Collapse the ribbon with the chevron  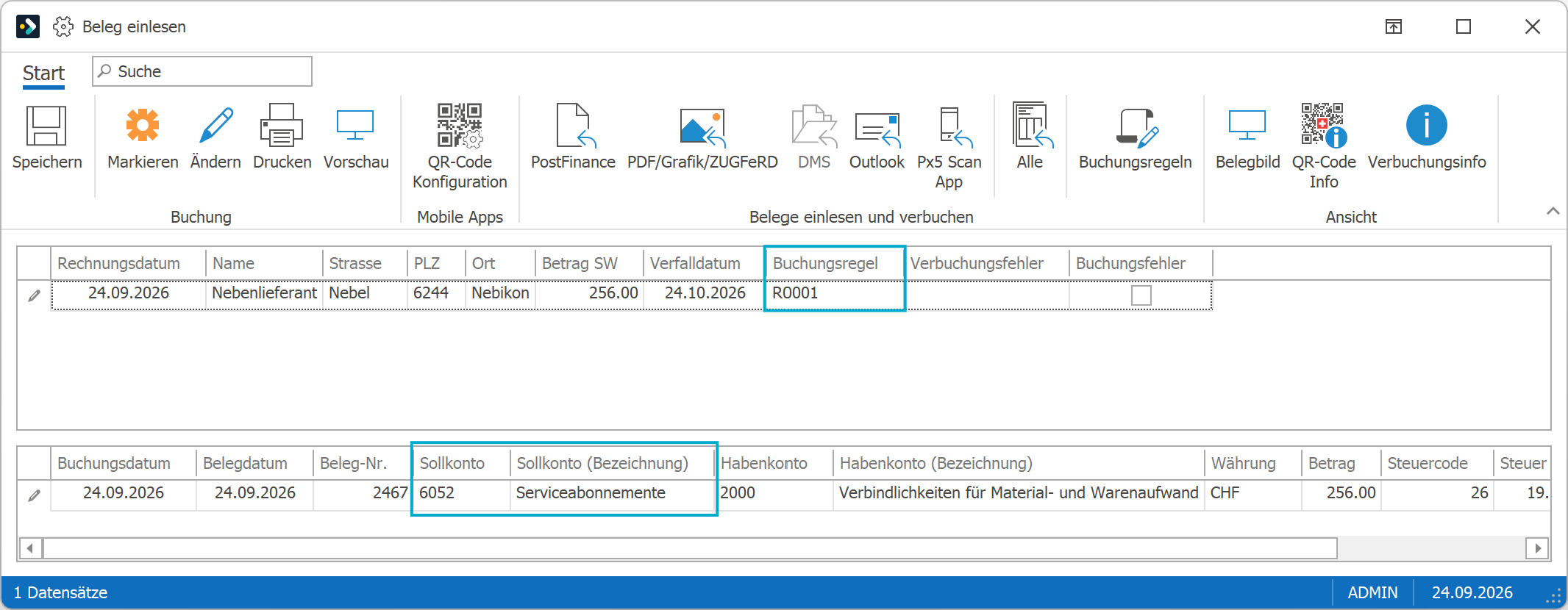click(x=1553, y=211)
